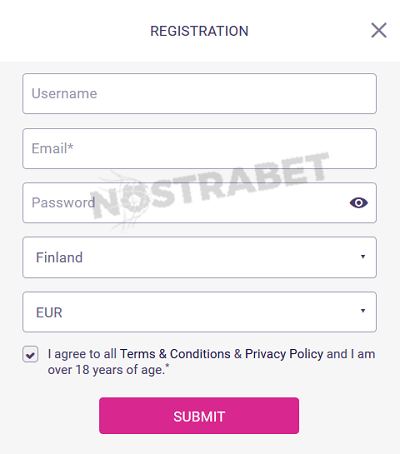
Task: Click the Nostrabet watermark logo
Action: click(210, 188)
